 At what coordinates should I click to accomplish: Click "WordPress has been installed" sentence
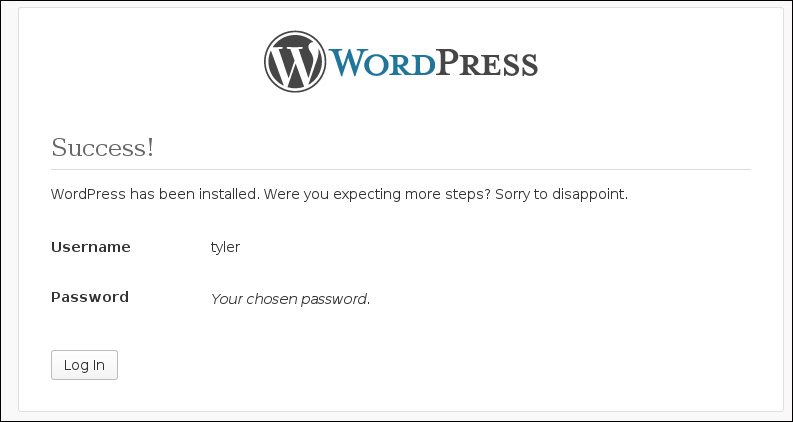click(155, 194)
